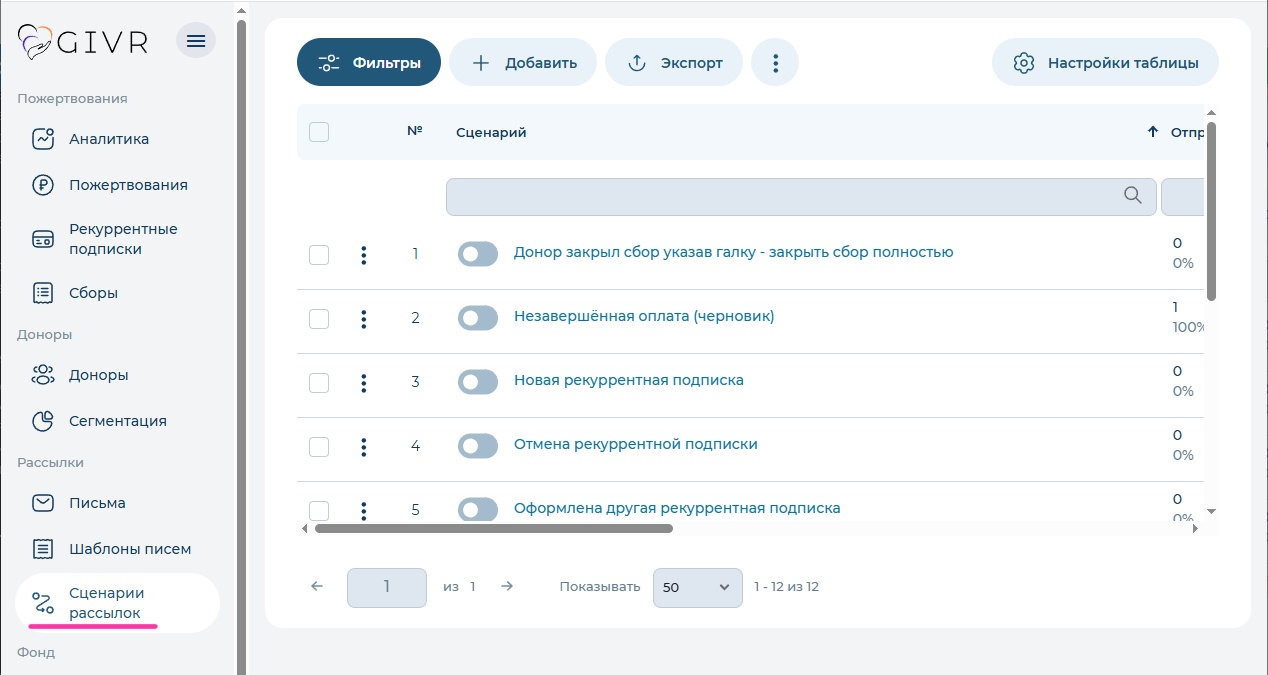Open Письма via its envelope icon
1268x675 pixels.
pyautogui.click(x=42, y=502)
